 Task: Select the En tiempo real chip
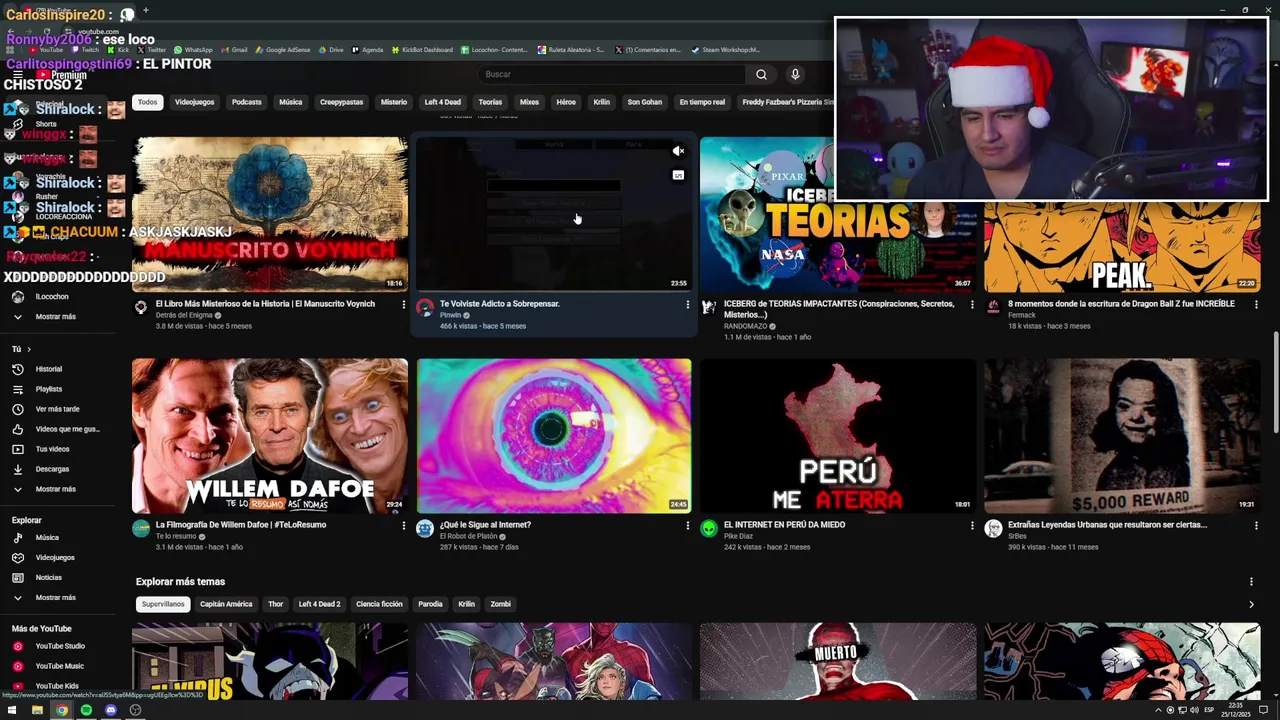702,102
